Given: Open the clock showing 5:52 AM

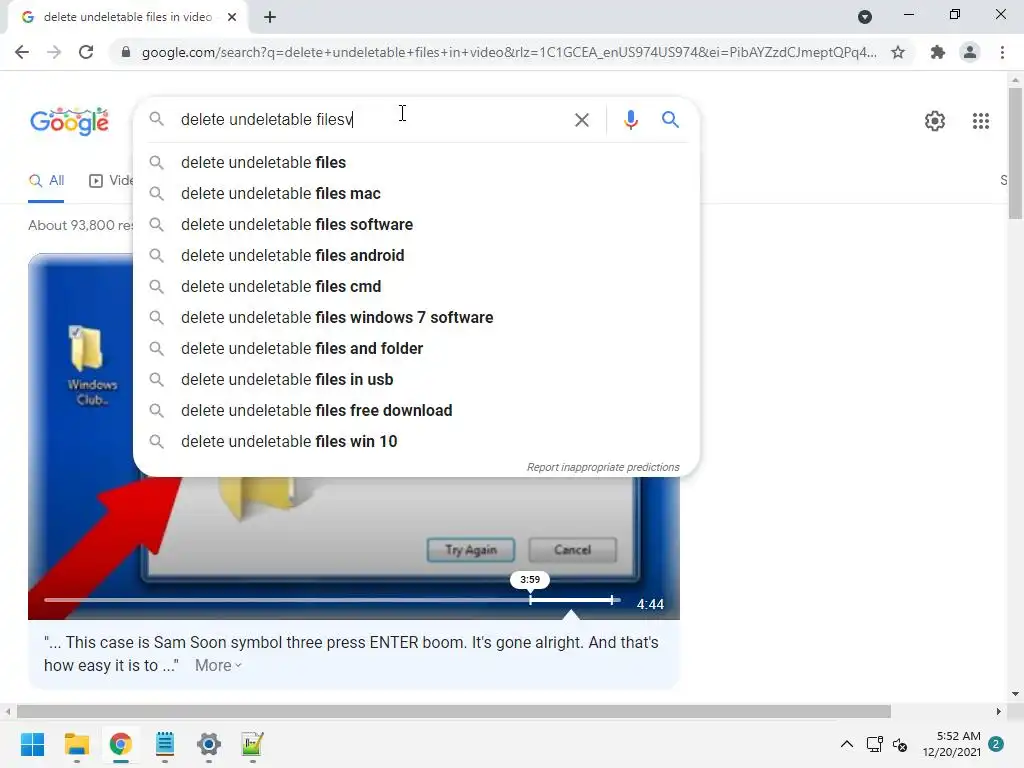Looking at the screenshot, I should tap(952, 744).
